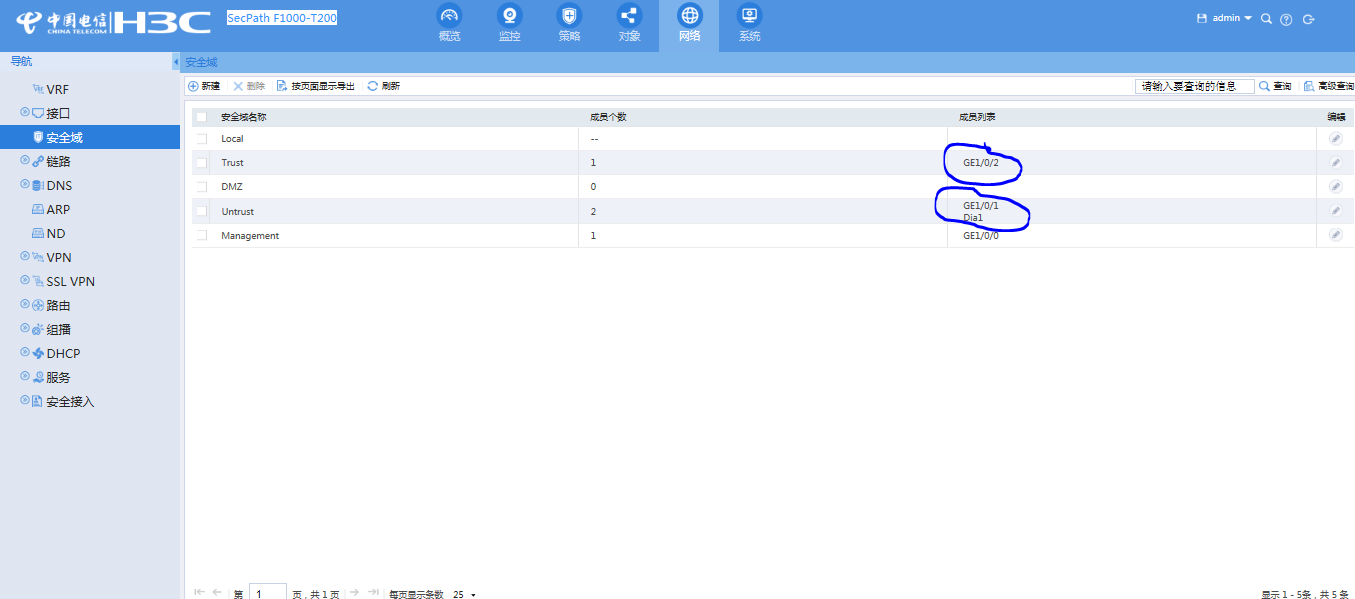Expand the VPN tree node
1355x599 pixels.
coord(25,257)
